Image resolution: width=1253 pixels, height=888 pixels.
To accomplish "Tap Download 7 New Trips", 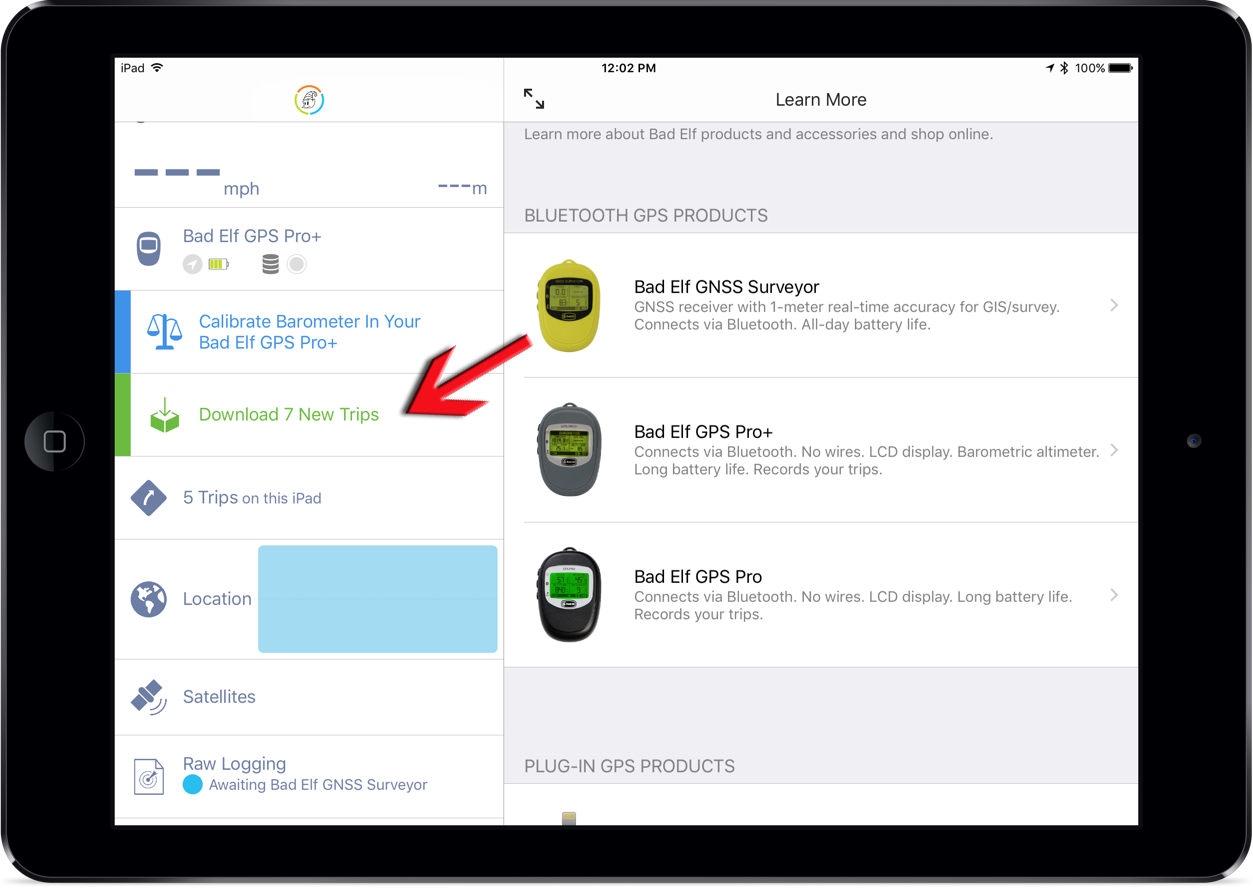I will tap(310, 415).
